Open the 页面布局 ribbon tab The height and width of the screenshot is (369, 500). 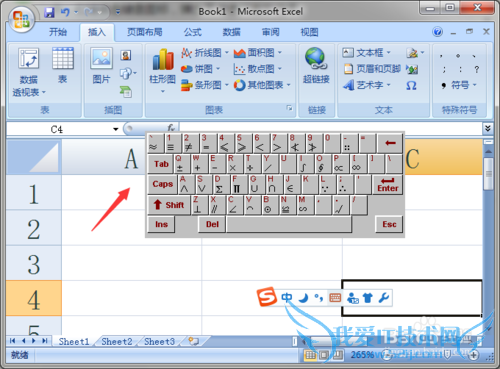145,32
